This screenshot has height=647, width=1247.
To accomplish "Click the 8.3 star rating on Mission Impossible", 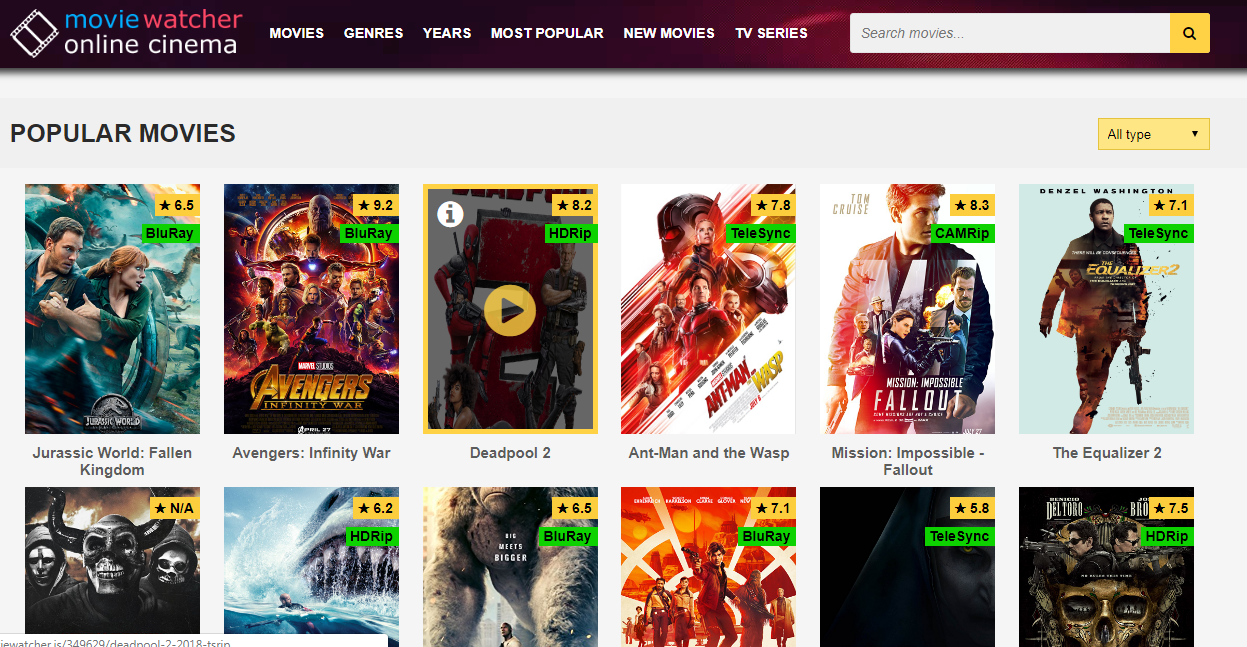I will coord(971,205).
